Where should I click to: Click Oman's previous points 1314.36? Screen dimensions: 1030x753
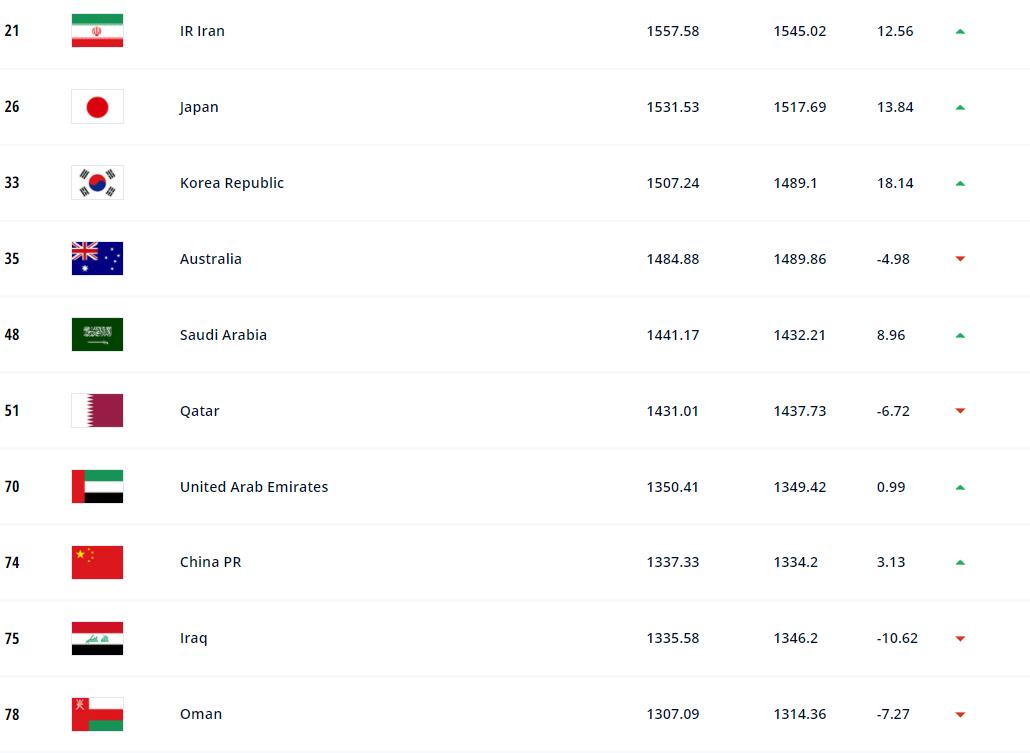tap(800, 714)
